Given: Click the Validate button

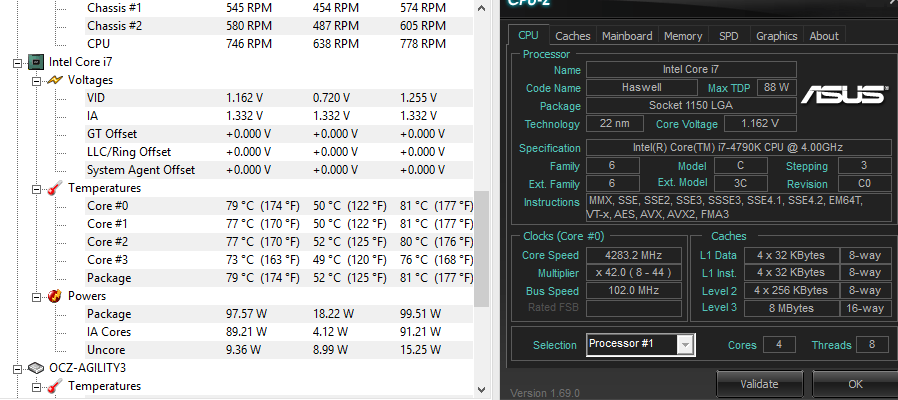Looking at the screenshot, I should pos(759,384).
